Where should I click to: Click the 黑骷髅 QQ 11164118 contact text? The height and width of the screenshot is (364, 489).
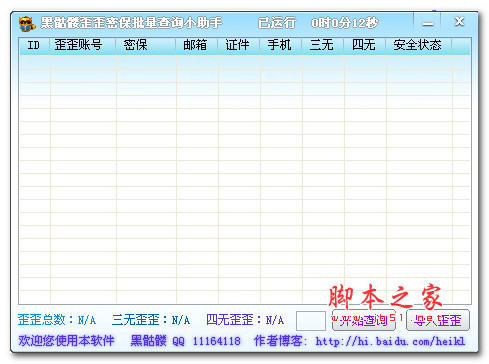click(x=185, y=341)
